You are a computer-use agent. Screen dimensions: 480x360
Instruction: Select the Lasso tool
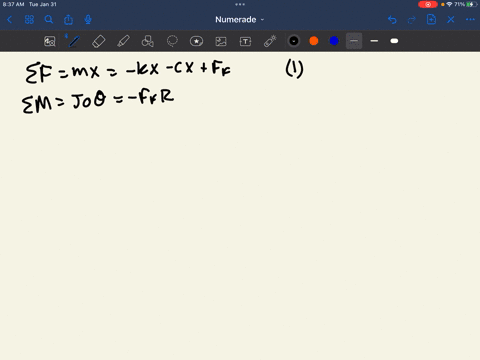pyautogui.click(x=172, y=41)
